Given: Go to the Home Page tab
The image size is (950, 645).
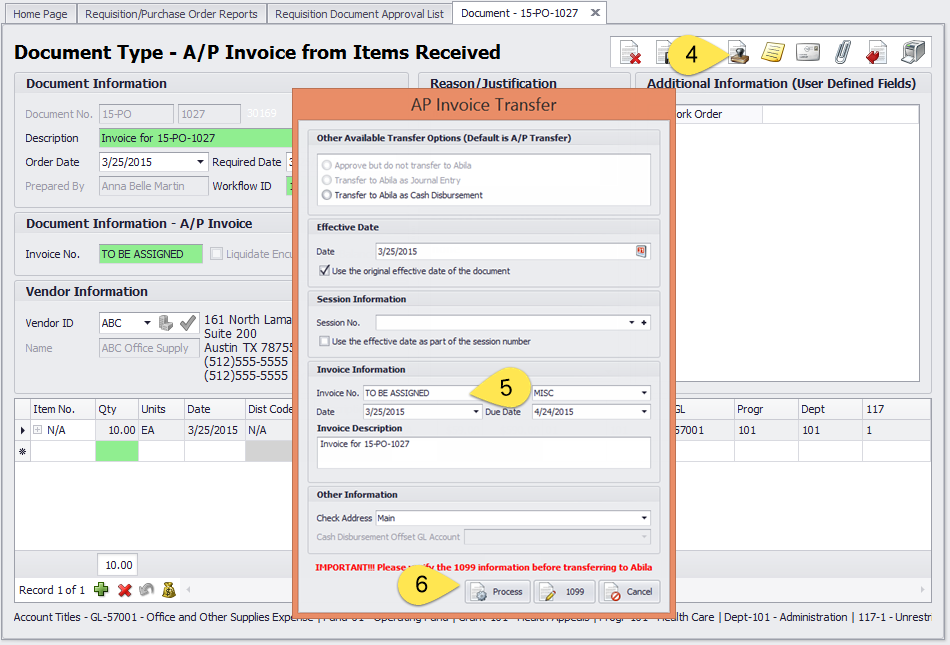Looking at the screenshot, I should point(41,14).
